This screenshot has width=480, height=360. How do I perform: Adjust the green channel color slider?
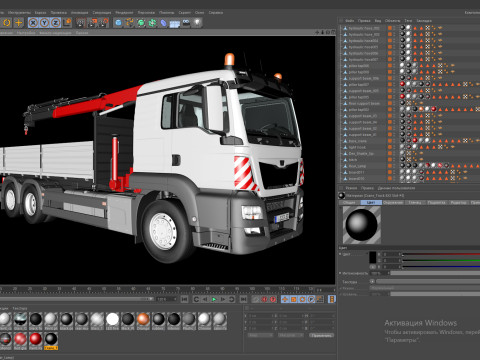[441, 260]
